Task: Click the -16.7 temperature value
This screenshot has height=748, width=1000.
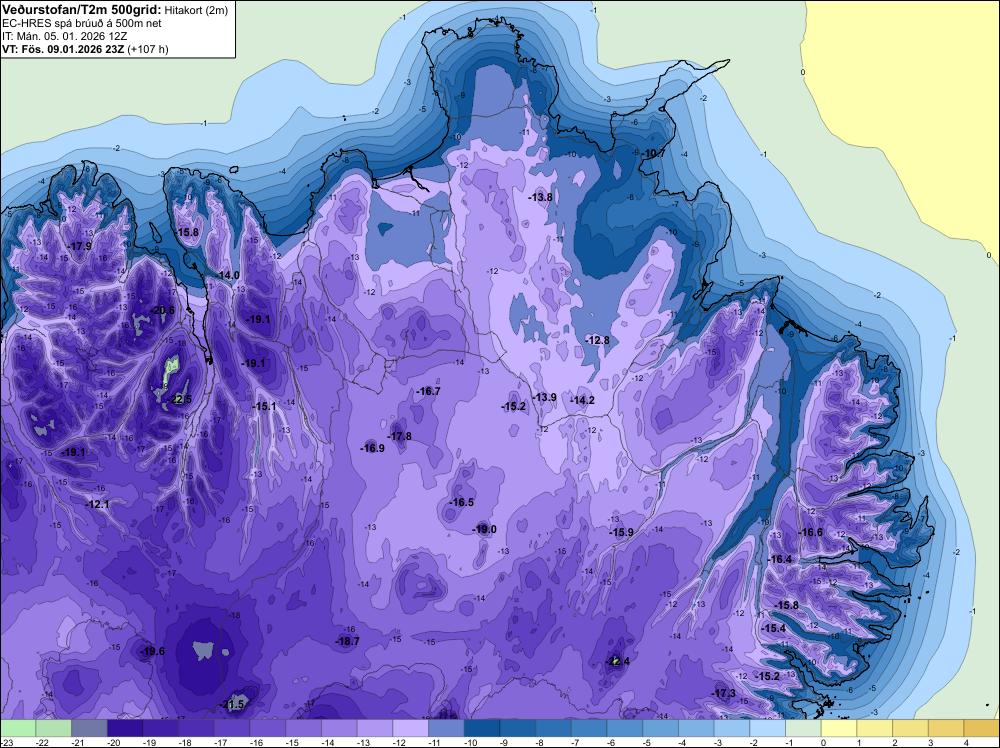Action: tap(428, 391)
